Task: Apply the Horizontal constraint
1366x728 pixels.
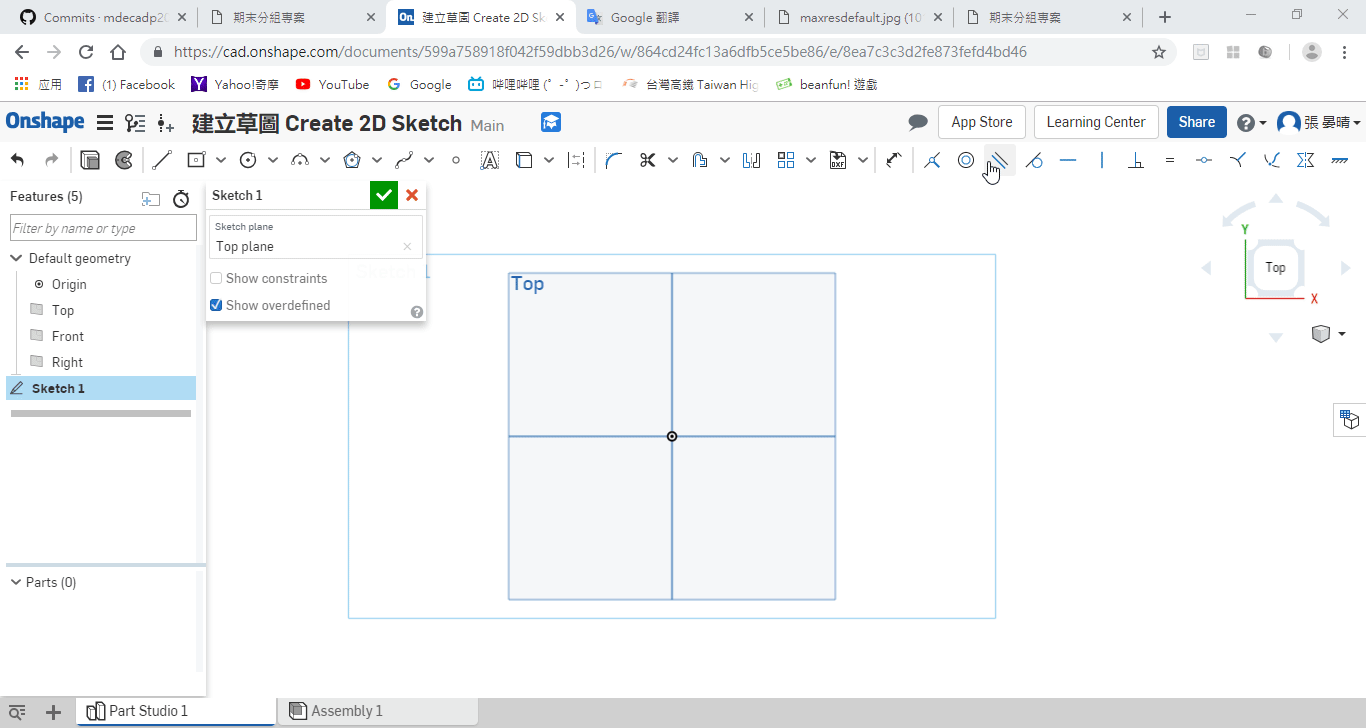Action: point(1068,160)
